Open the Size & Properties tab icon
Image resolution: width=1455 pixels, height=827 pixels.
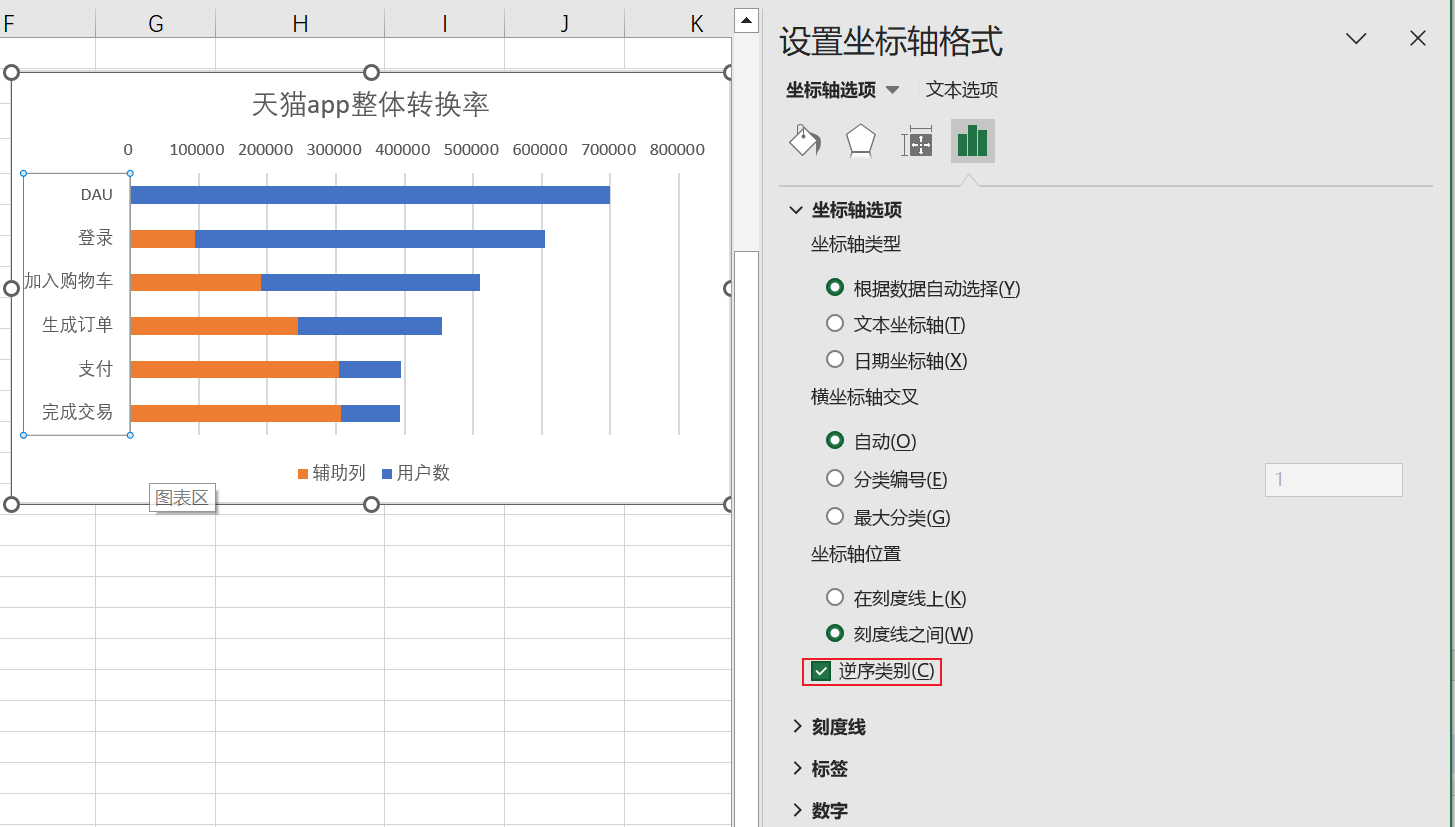tap(917, 141)
